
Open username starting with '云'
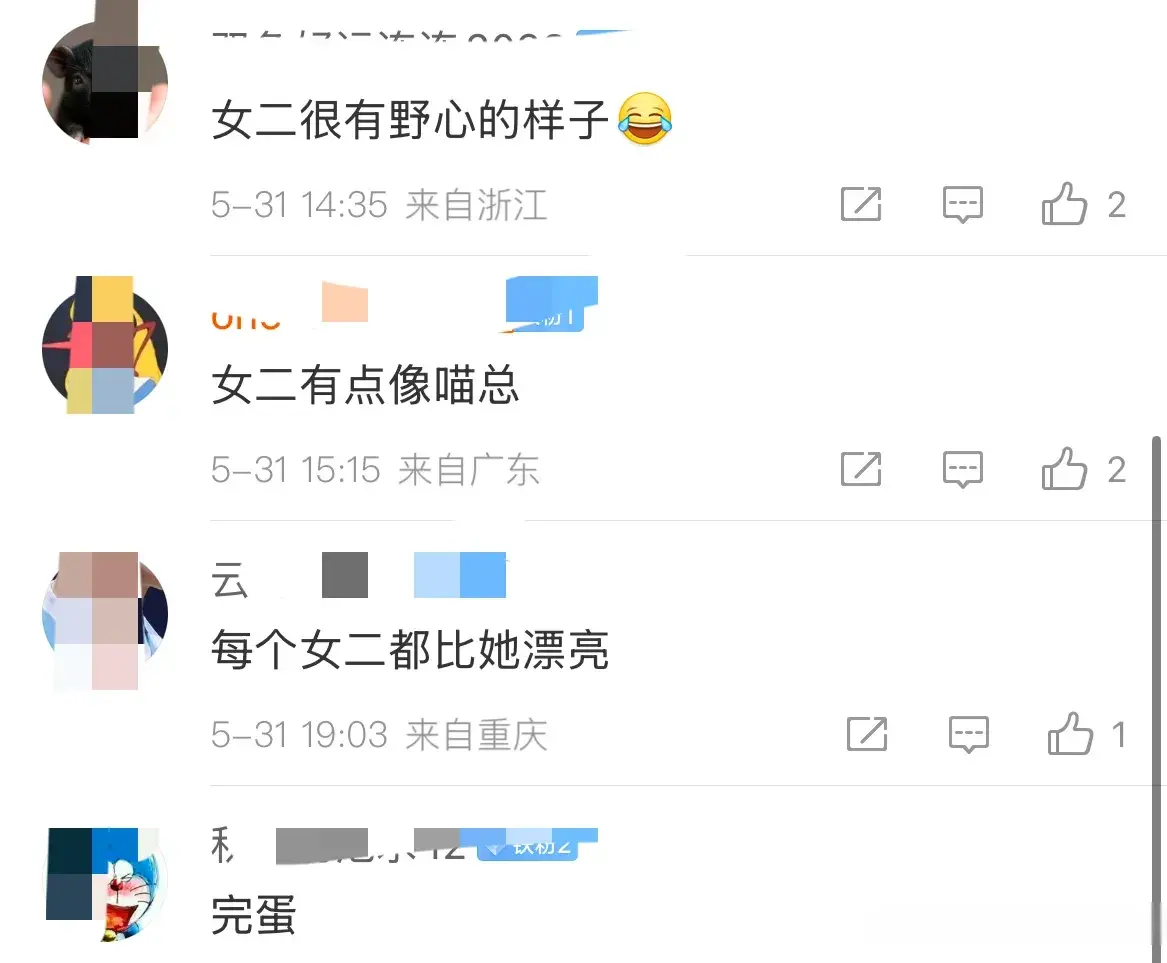pos(229,579)
